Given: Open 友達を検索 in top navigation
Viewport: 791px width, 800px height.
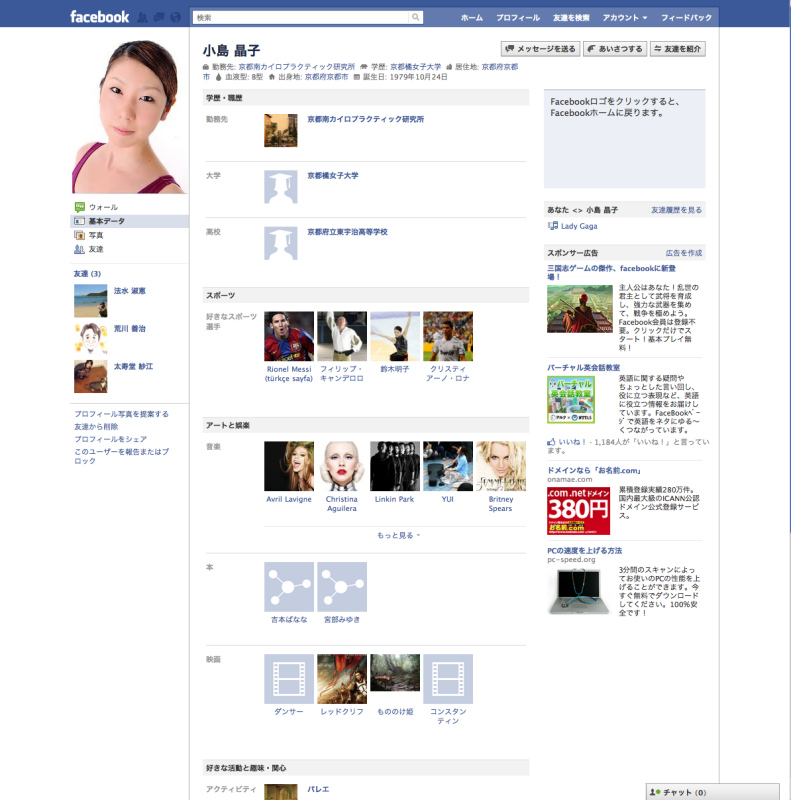Looking at the screenshot, I should pyautogui.click(x=571, y=17).
